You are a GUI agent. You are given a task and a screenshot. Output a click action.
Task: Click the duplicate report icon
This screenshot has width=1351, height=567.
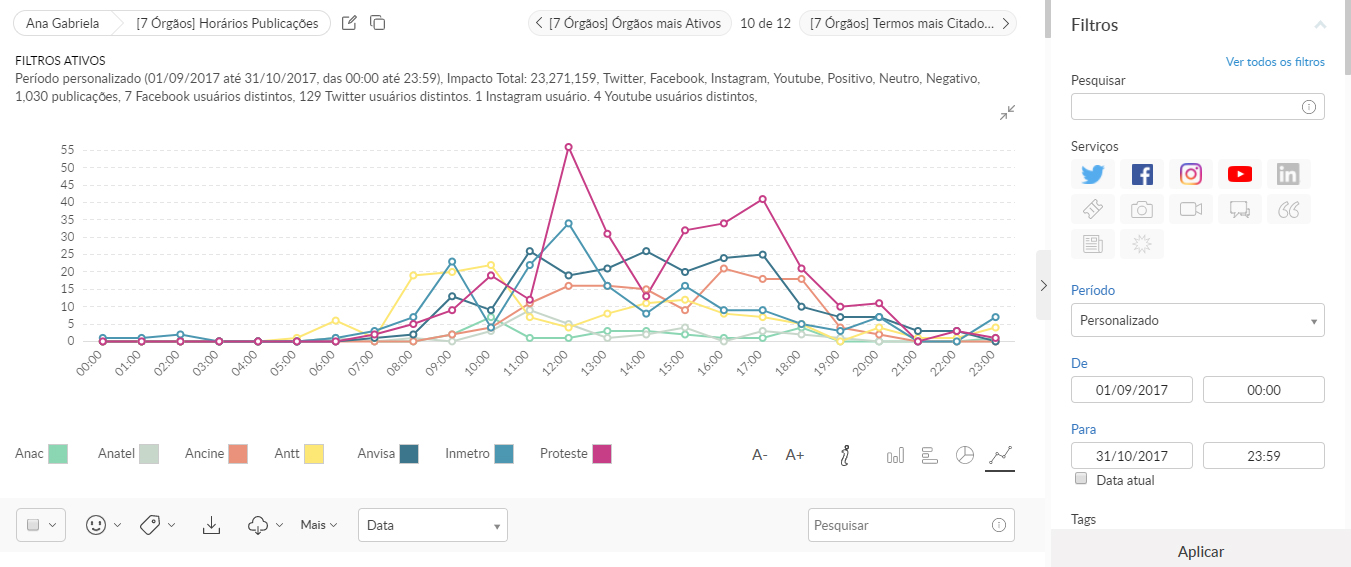click(x=378, y=23)
